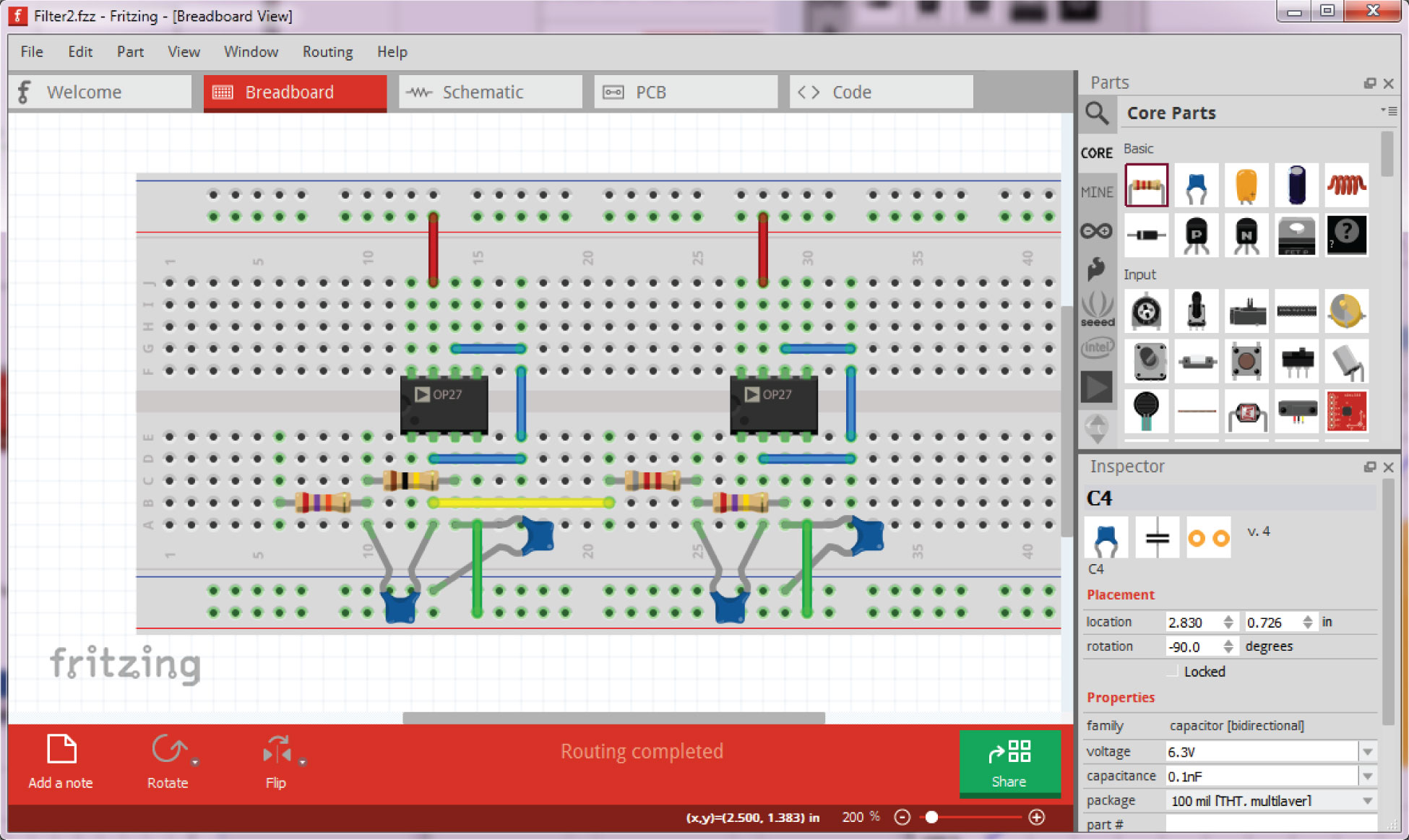Pick the tactile pushbutton part under Input
Image resolution: width=1409 pixels, height=840 pixels.
pyautogui.click(x=1246, y=361)
